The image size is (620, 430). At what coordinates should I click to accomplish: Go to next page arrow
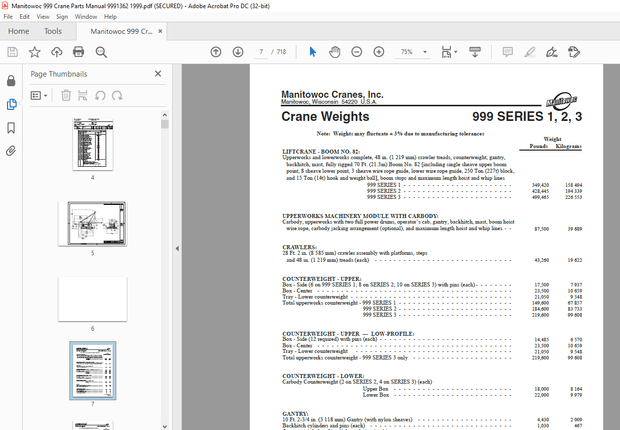[x=238, y=52]
